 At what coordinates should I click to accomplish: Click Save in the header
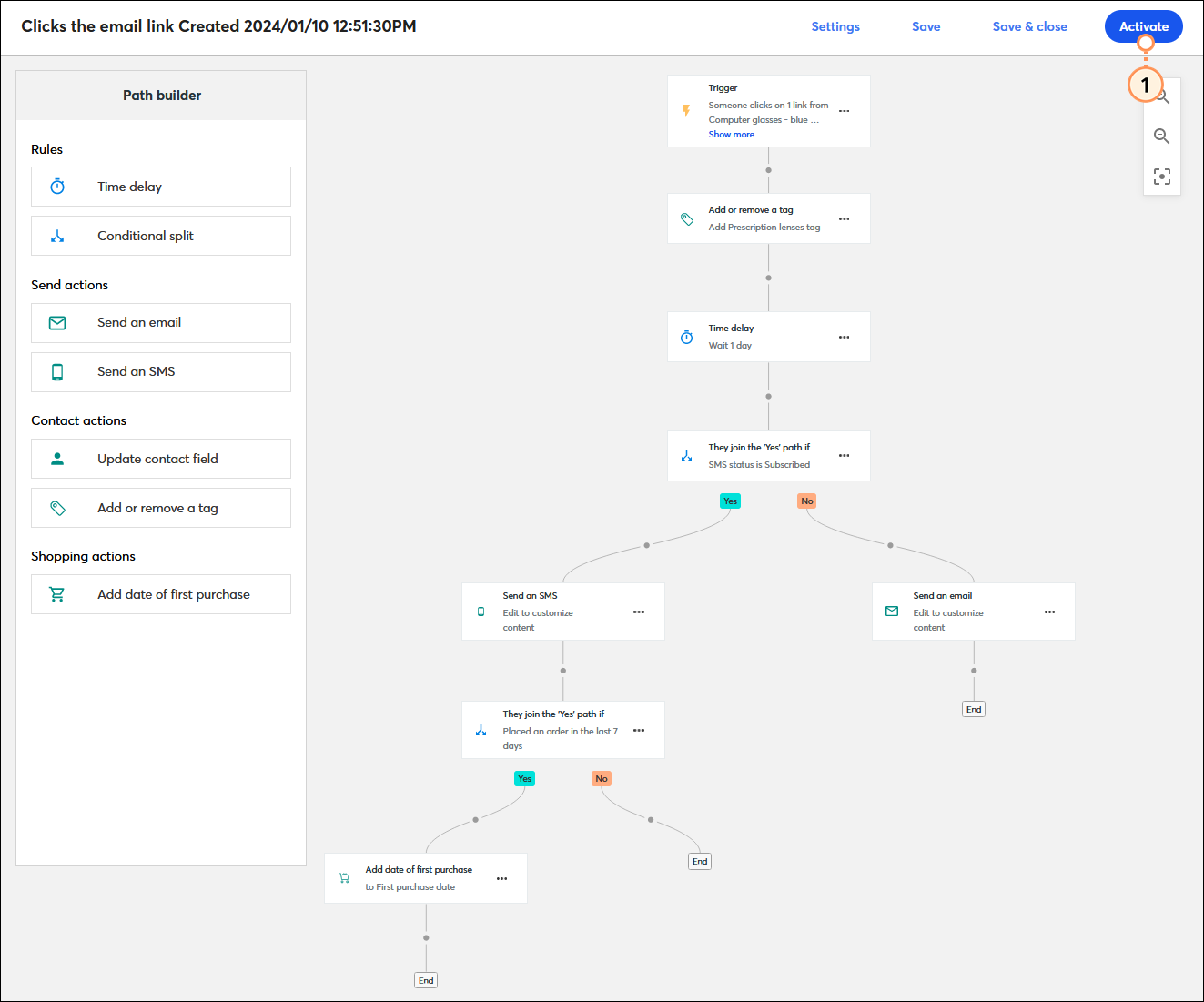click(x=926, y=26)
